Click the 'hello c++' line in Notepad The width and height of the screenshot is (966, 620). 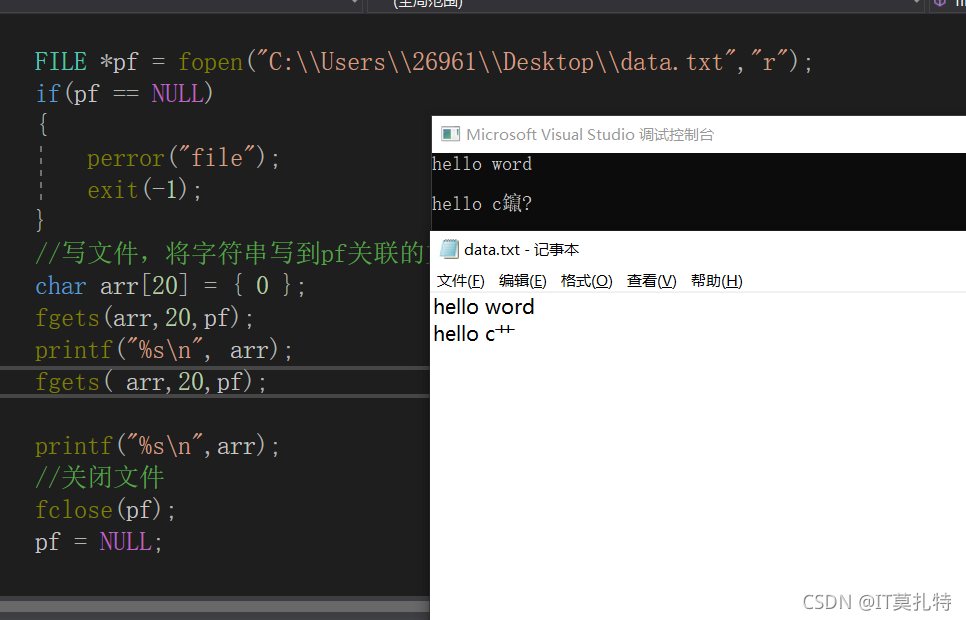[x=474, y=333]
